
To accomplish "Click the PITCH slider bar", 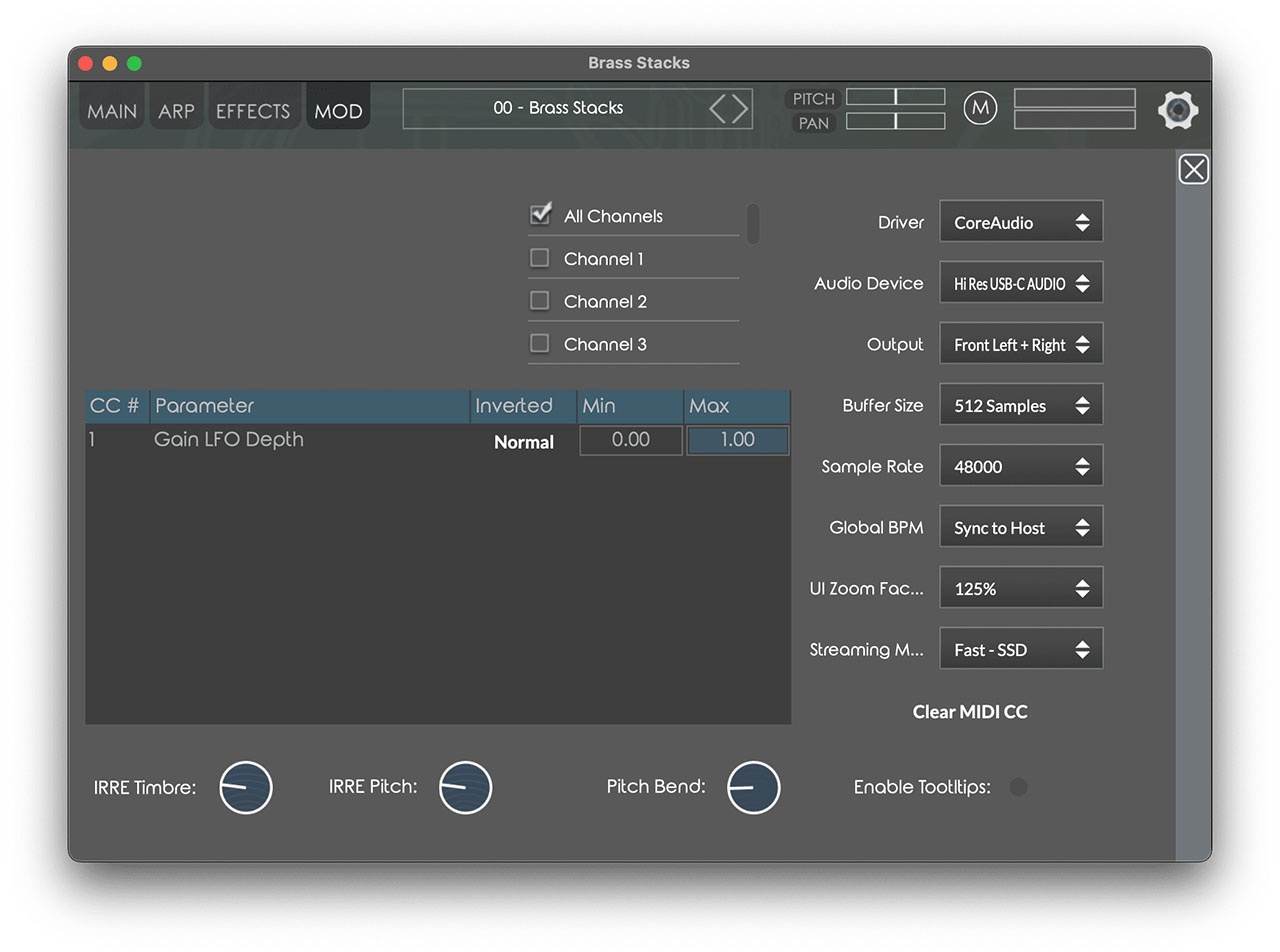I will click(895, 97).
